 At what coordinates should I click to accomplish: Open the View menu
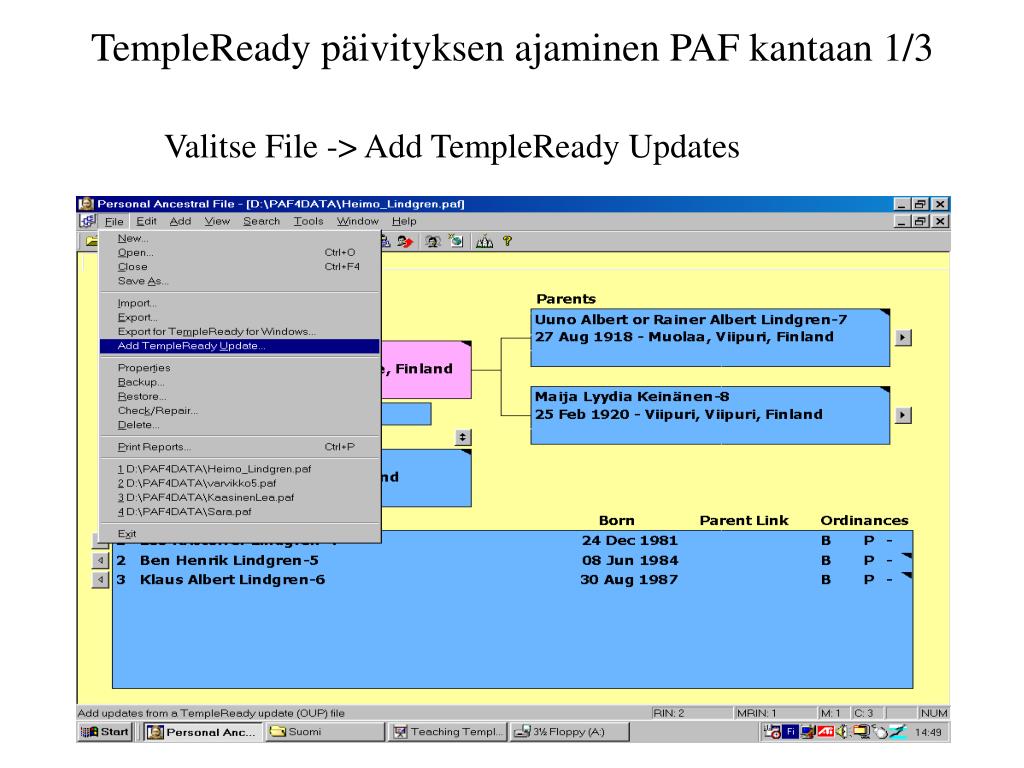click(x=217, y=221)
